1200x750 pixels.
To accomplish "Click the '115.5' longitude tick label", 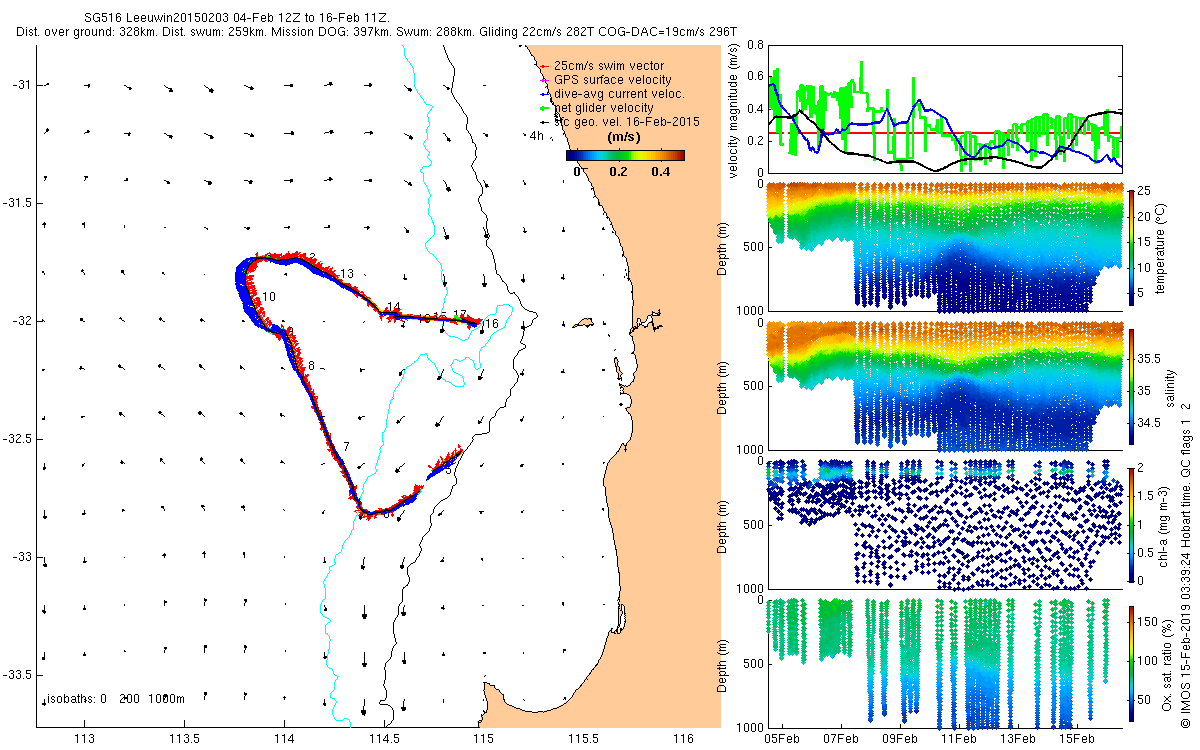I will coord(583,739).
